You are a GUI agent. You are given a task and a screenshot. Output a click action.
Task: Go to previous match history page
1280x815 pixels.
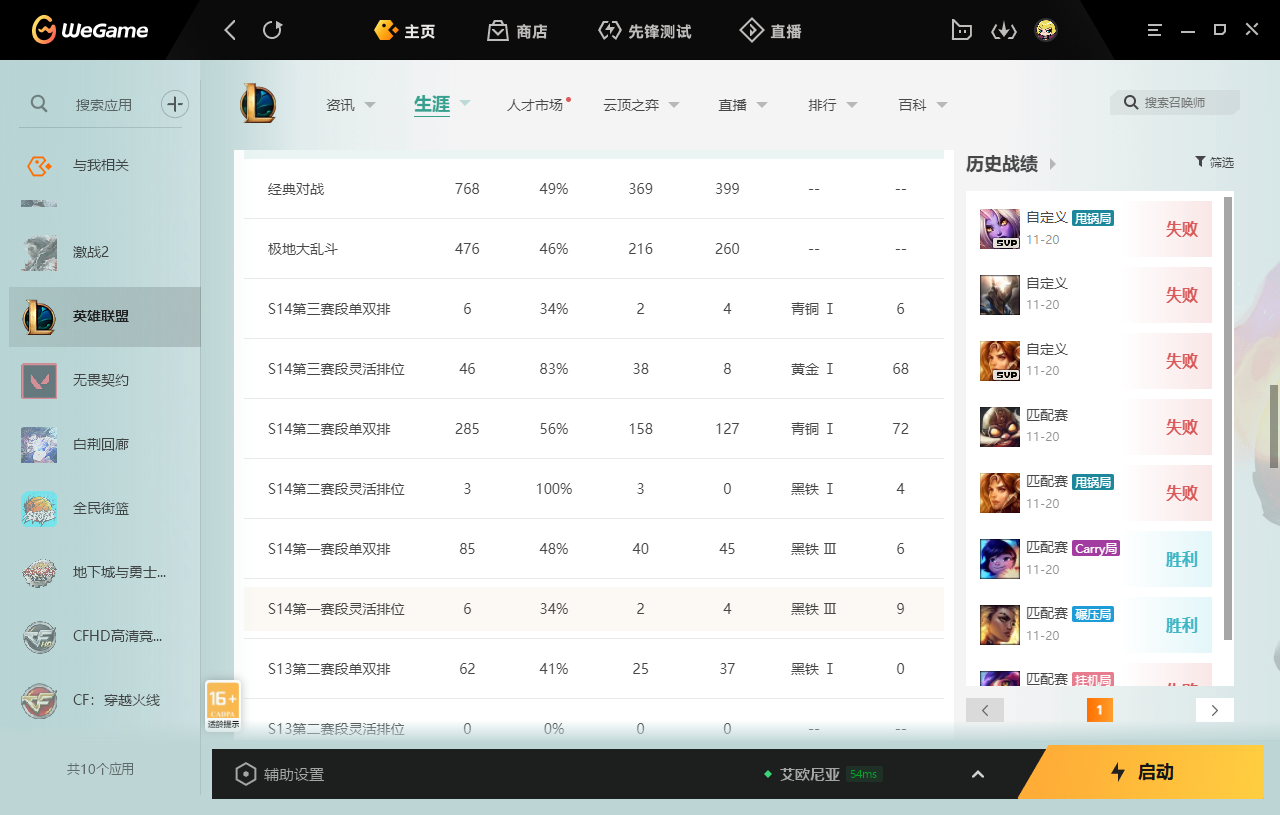click(x=985, y=710)
